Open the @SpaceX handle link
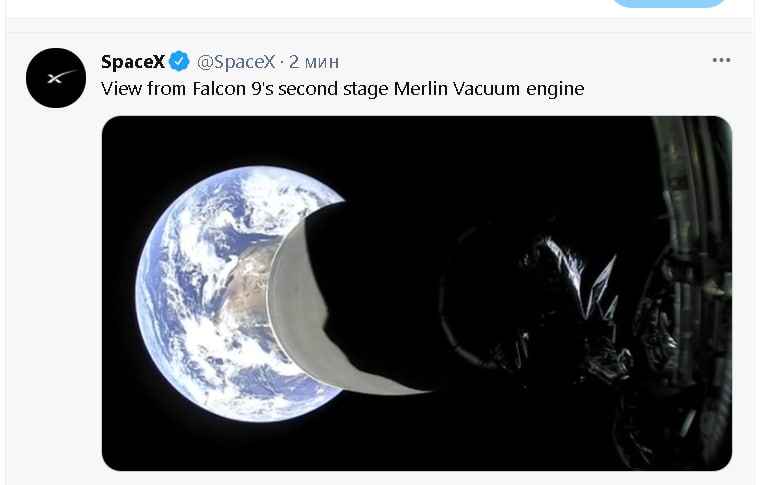Image resolution: width=765 pixels, height=485 pixels. (236, 61)
